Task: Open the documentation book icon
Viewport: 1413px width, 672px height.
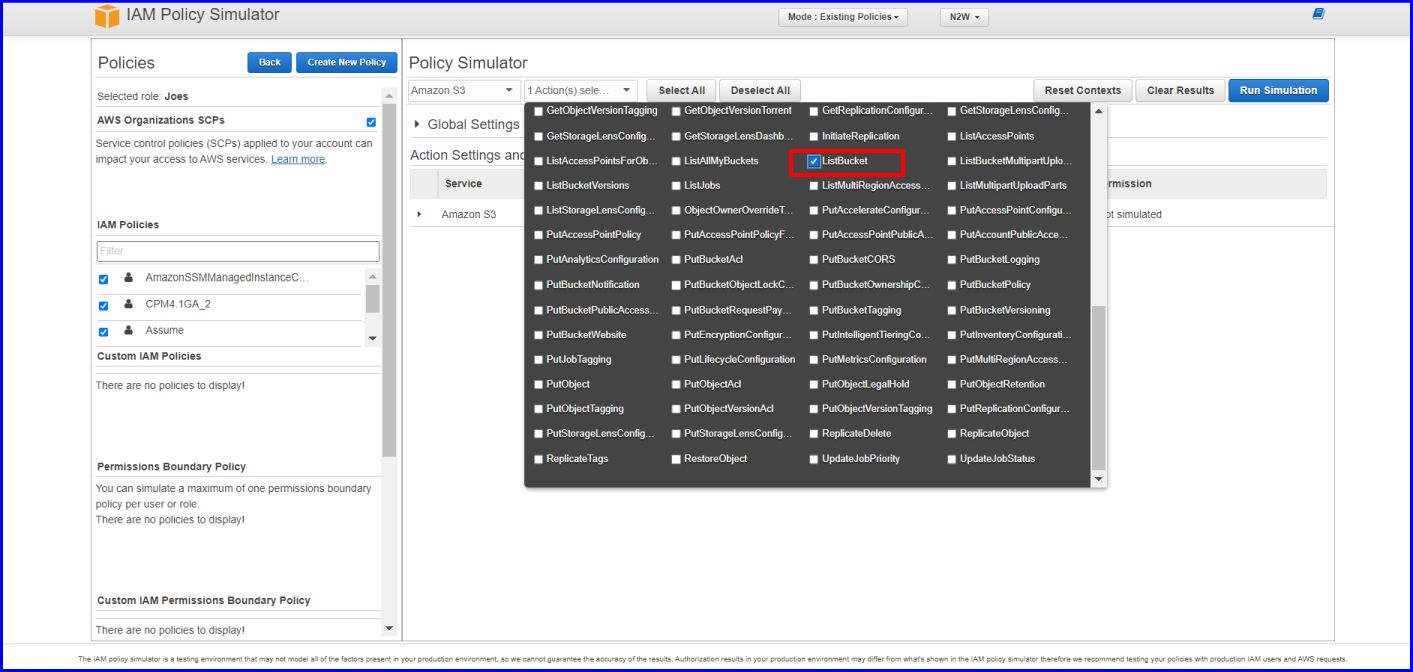Action: (x=1318, y=14)
